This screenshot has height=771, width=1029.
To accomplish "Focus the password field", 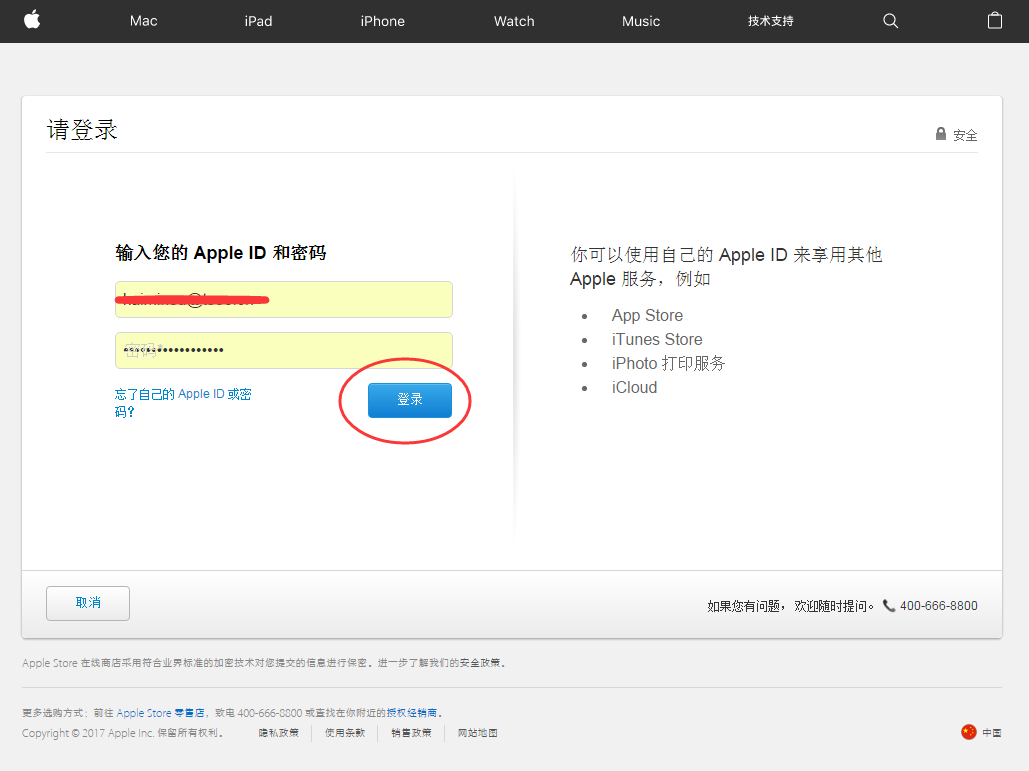I will pyautogui.click(x=284, y=350).
